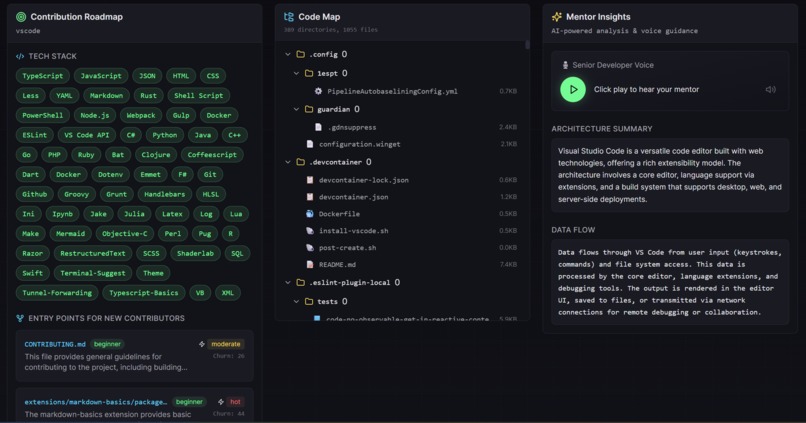
Task: Click the vscode repository name label
Action: [x=28, y=31]
